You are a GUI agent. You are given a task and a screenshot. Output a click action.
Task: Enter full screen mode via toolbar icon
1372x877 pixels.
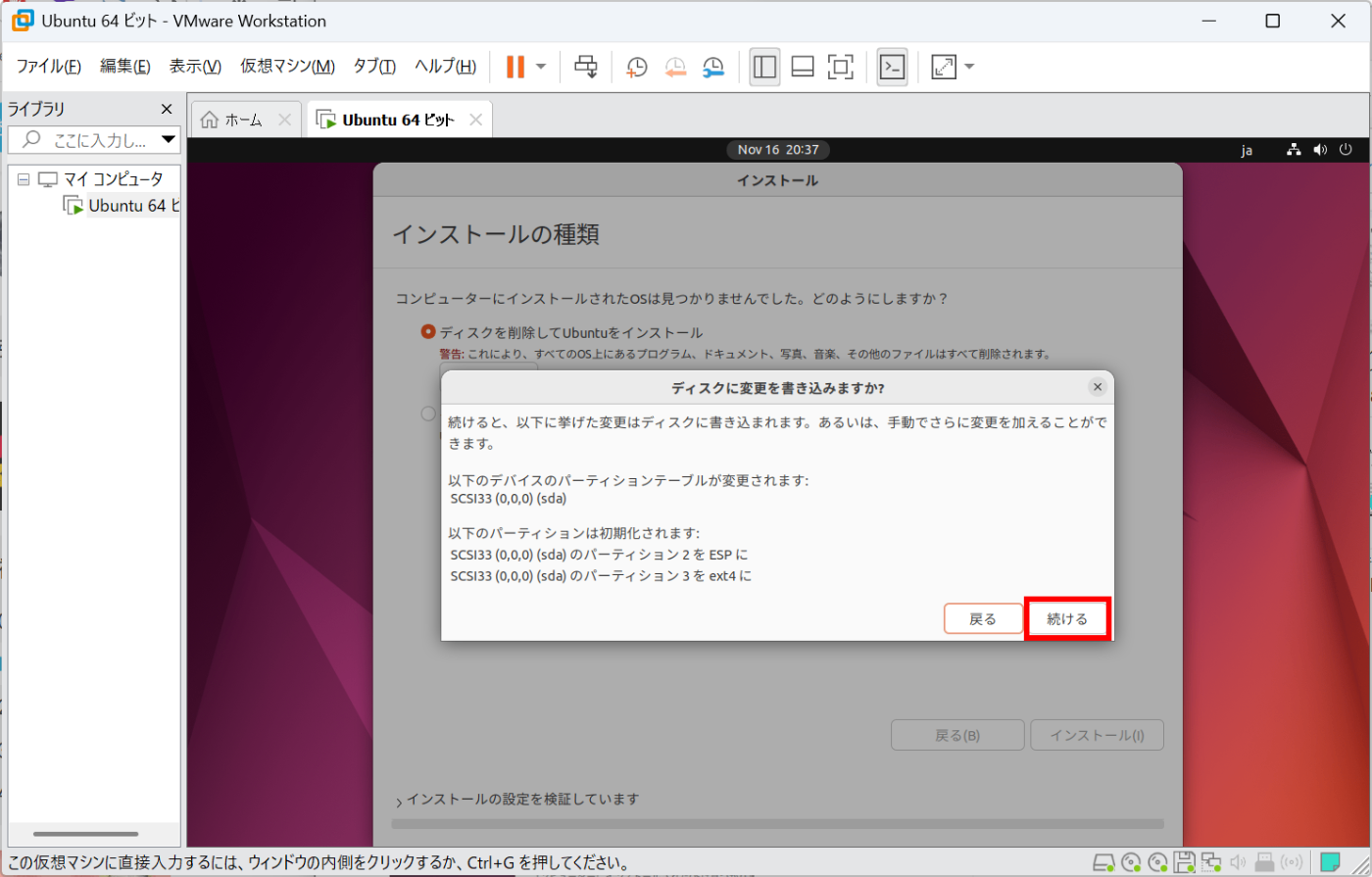[841, 67]
